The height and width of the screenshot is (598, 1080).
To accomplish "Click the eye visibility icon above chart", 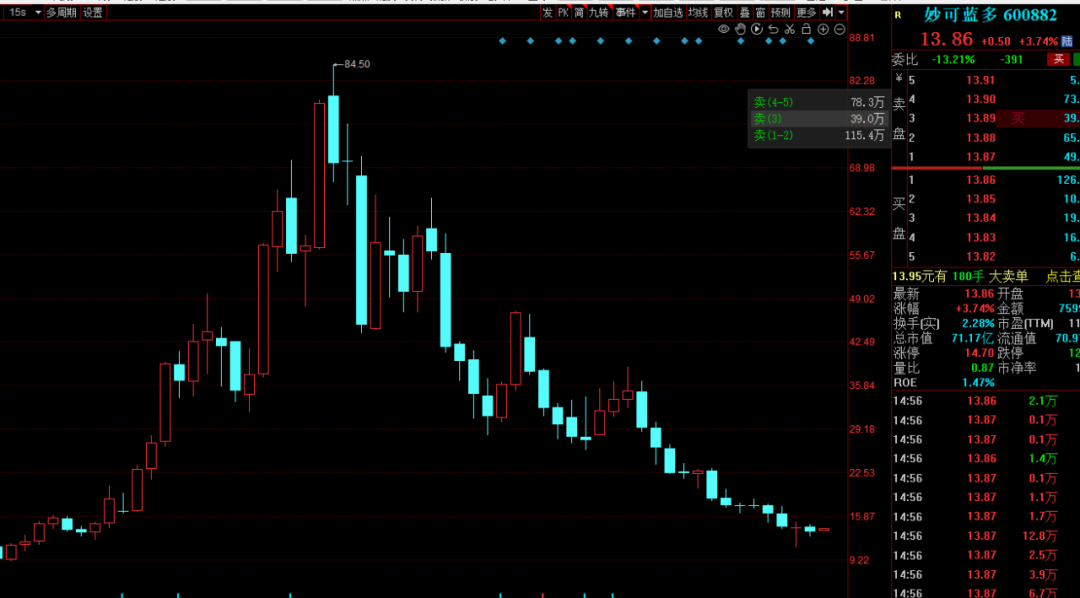I will click(x=724, y=30).
